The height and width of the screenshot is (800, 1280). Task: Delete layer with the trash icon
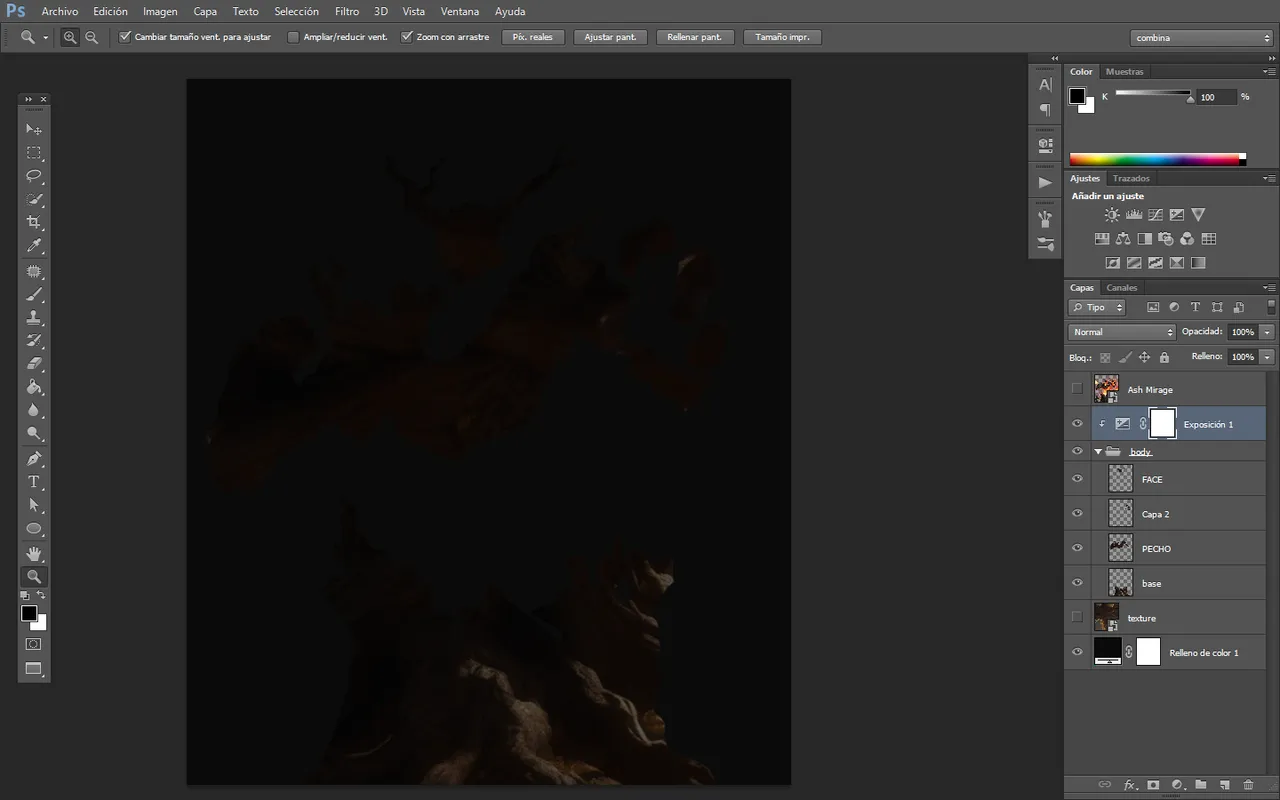[x=1248, y=785]
